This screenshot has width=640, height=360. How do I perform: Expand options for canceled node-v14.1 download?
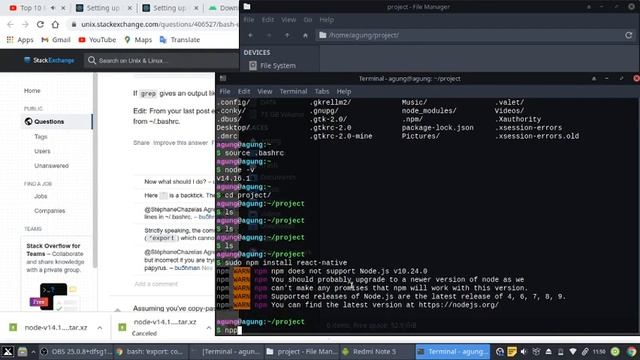209,327
